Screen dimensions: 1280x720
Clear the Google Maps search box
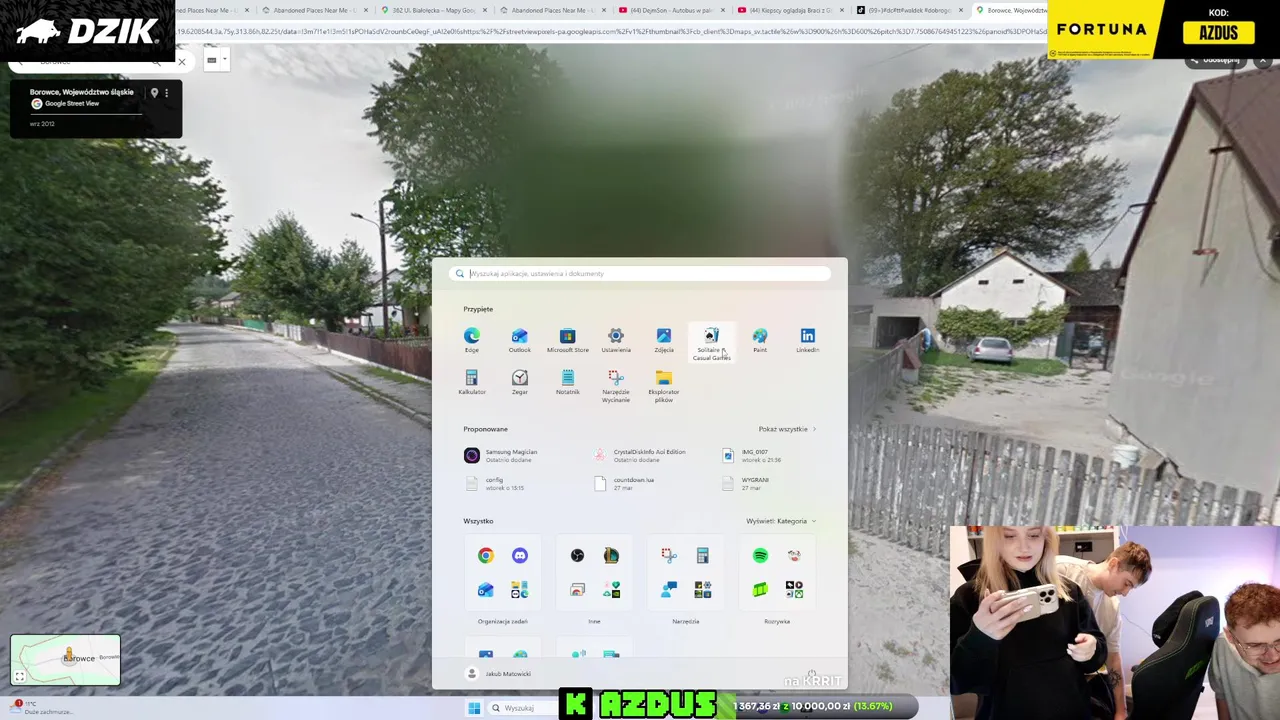181,62
